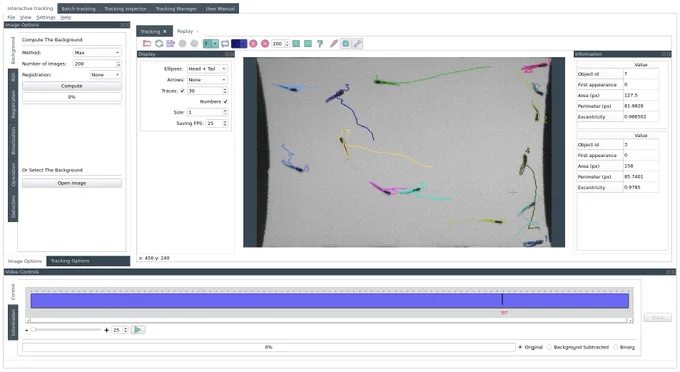Toggle the wrench tool button

(x=357, y=43)
